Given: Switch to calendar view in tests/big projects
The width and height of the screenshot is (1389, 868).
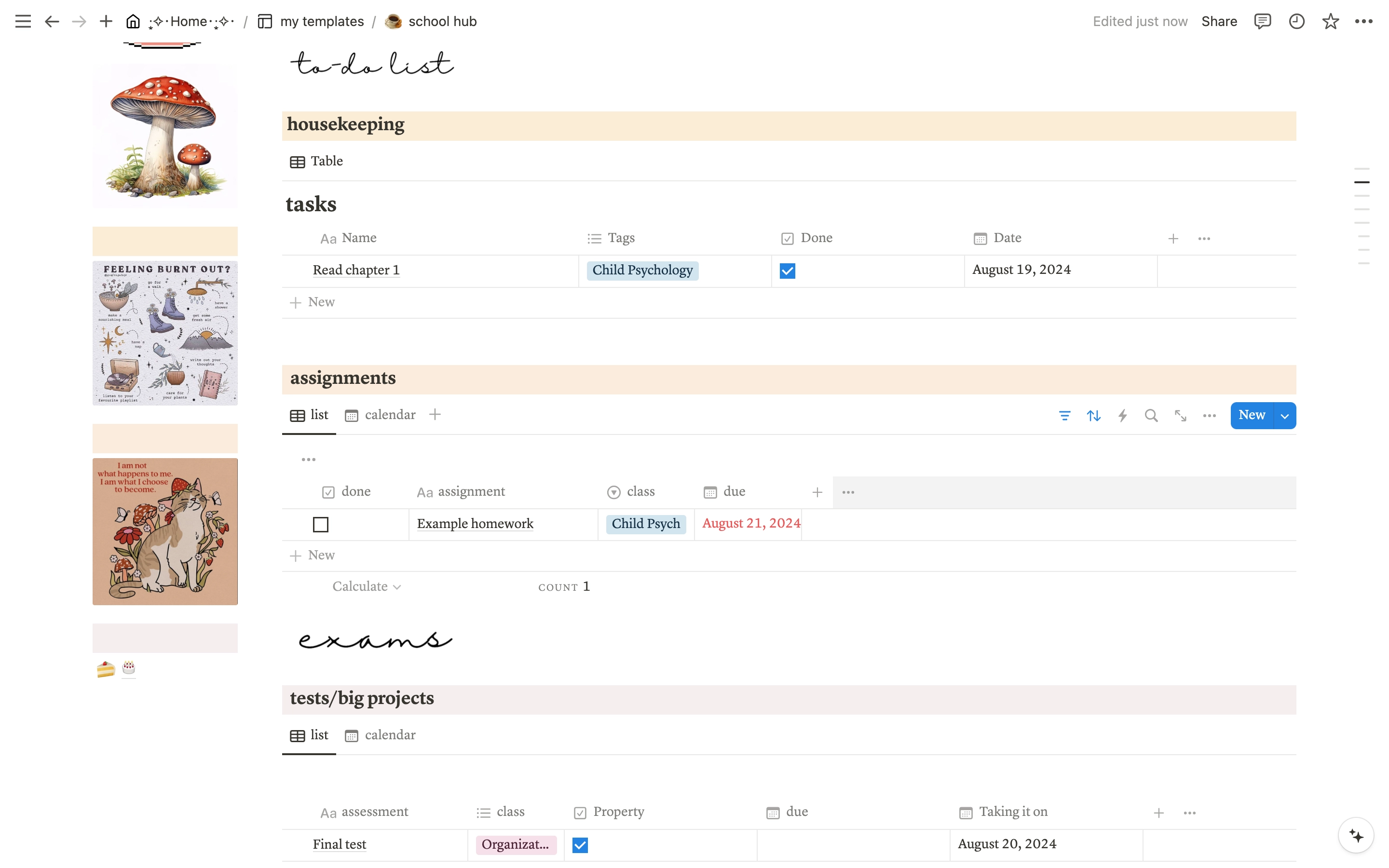Looking at the screenshot, I should coord(389,735).
